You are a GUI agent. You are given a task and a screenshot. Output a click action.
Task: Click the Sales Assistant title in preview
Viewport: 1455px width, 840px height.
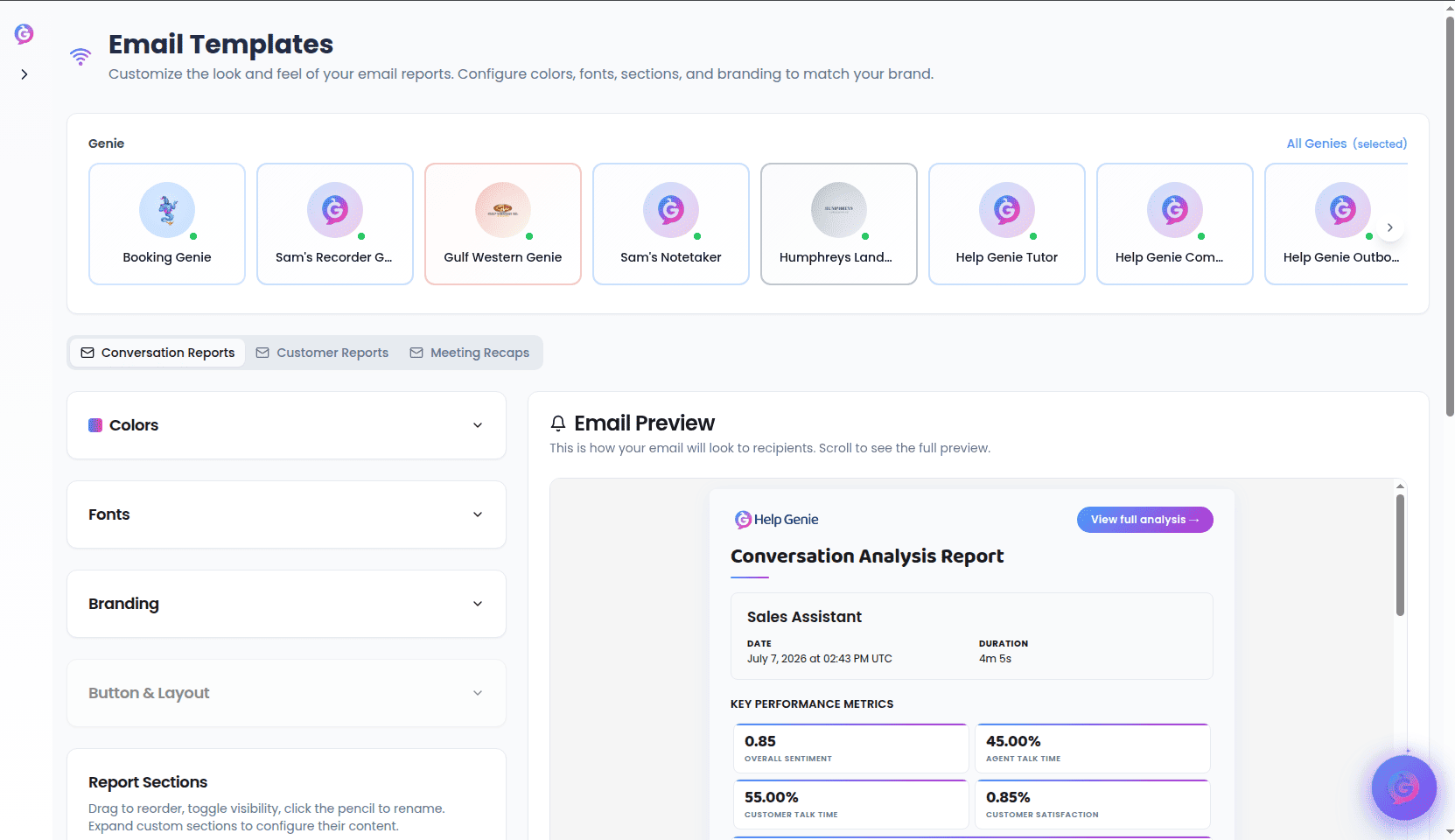click(x=804, y=617)
